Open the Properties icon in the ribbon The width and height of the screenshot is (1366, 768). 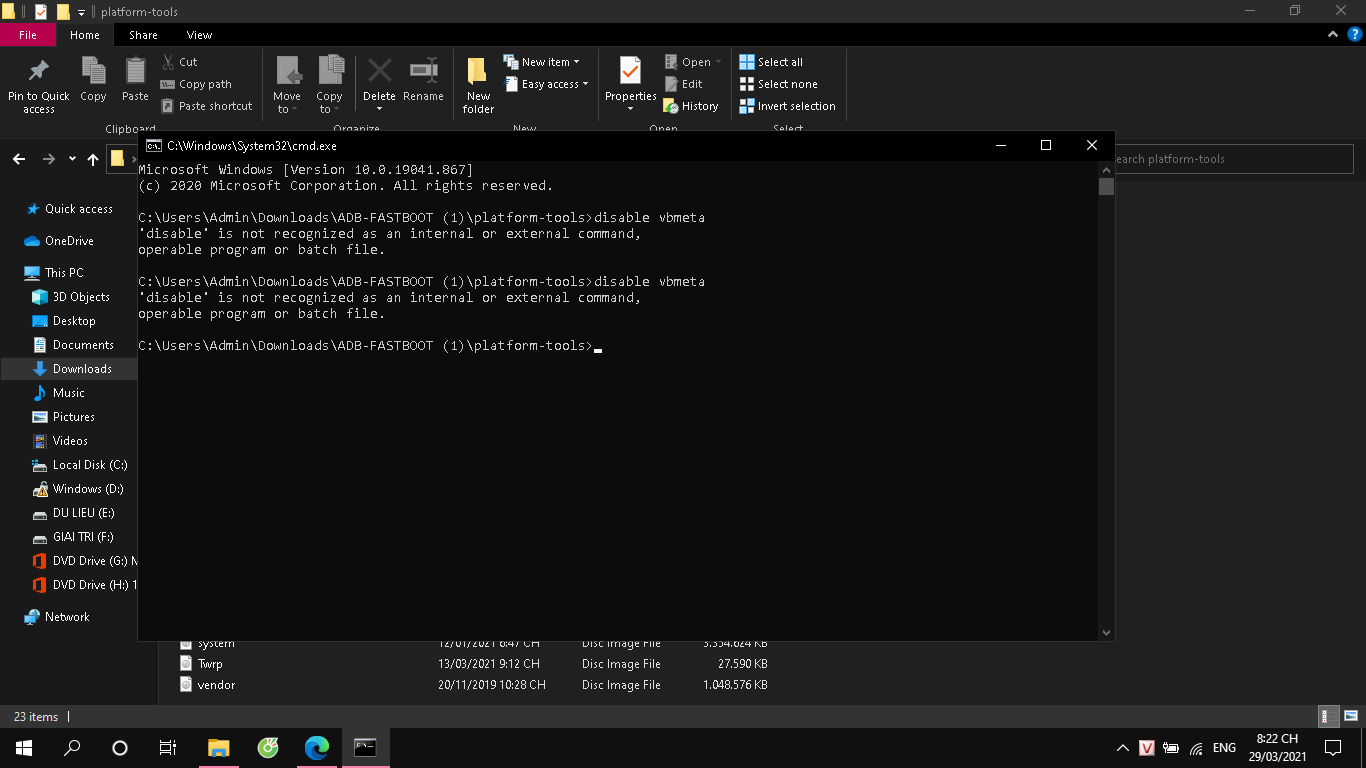click(x=630, y=73)
